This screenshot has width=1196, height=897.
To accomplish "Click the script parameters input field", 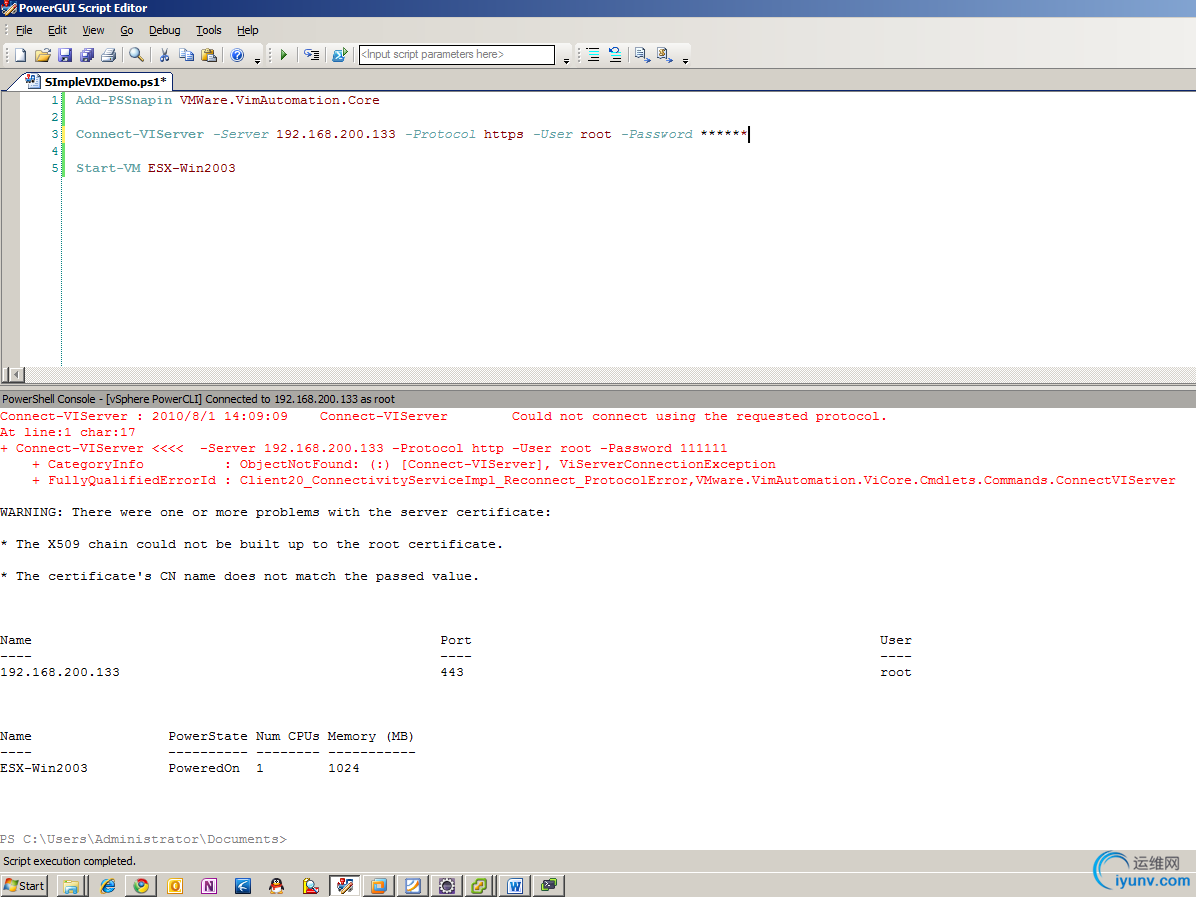I will 456,55.
